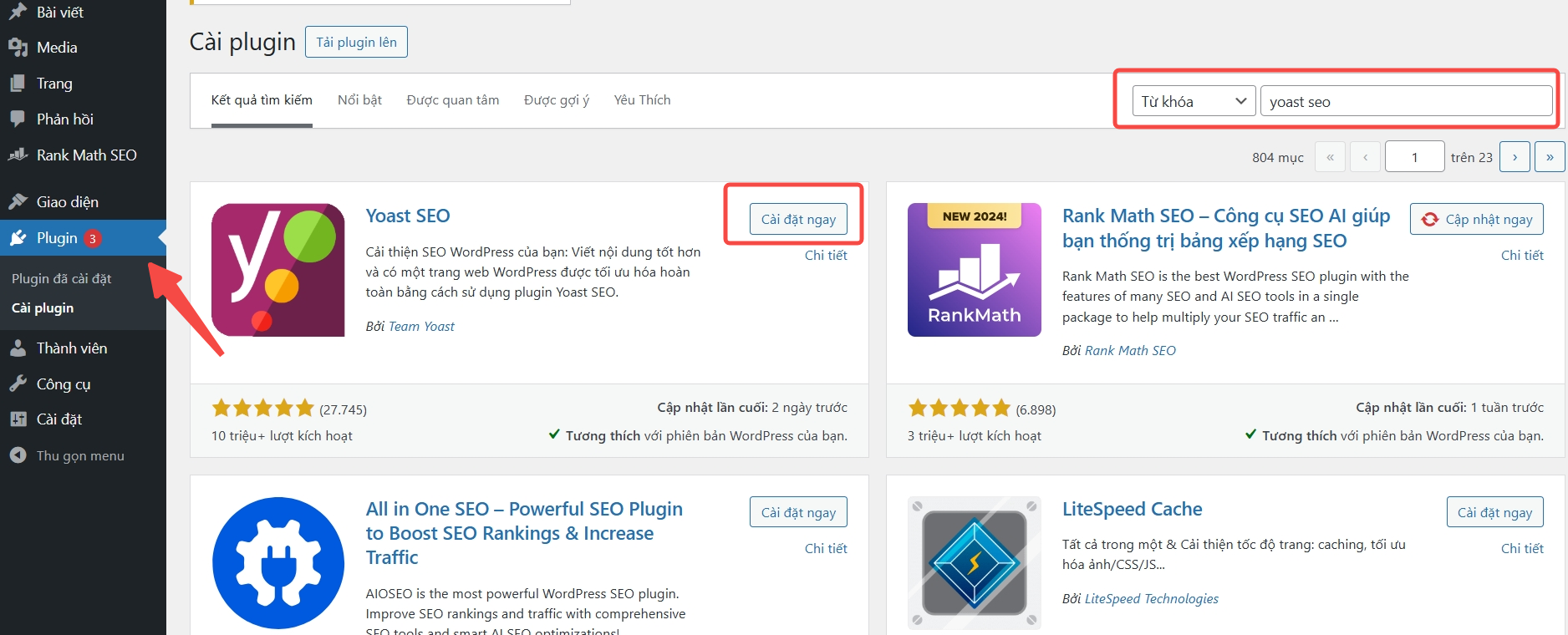Open Team Yoast author link

(x=421, y=326)
